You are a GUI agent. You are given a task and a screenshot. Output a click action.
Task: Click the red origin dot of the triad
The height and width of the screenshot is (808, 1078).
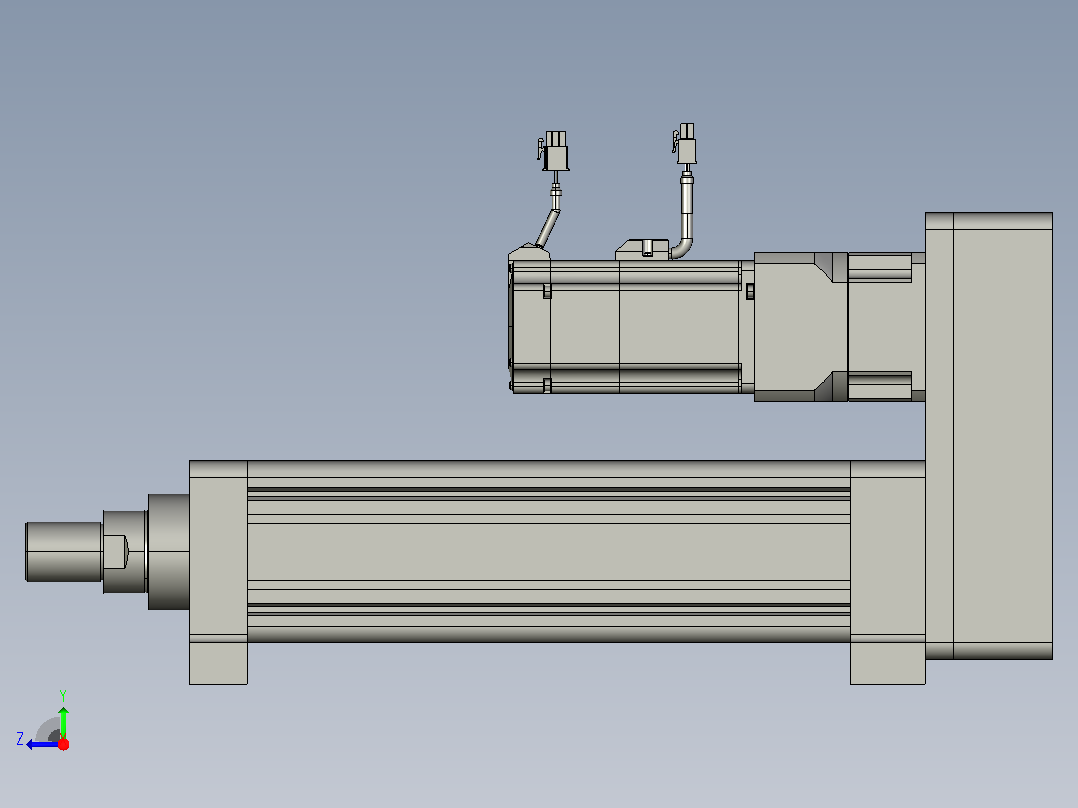click(x=63, y=744)
